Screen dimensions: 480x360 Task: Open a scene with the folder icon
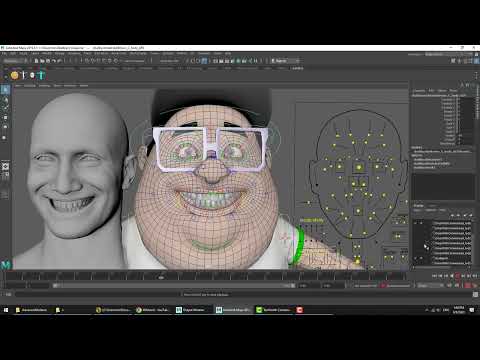[42, 61]
